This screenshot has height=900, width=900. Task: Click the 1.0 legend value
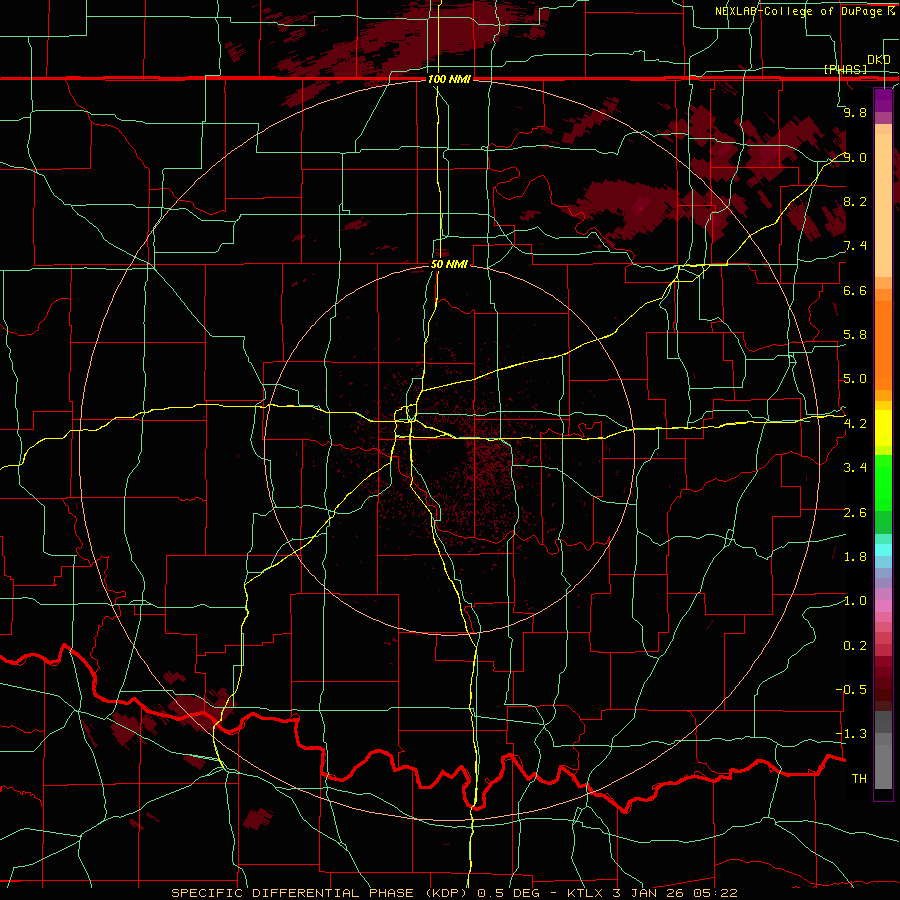[855, 601]
